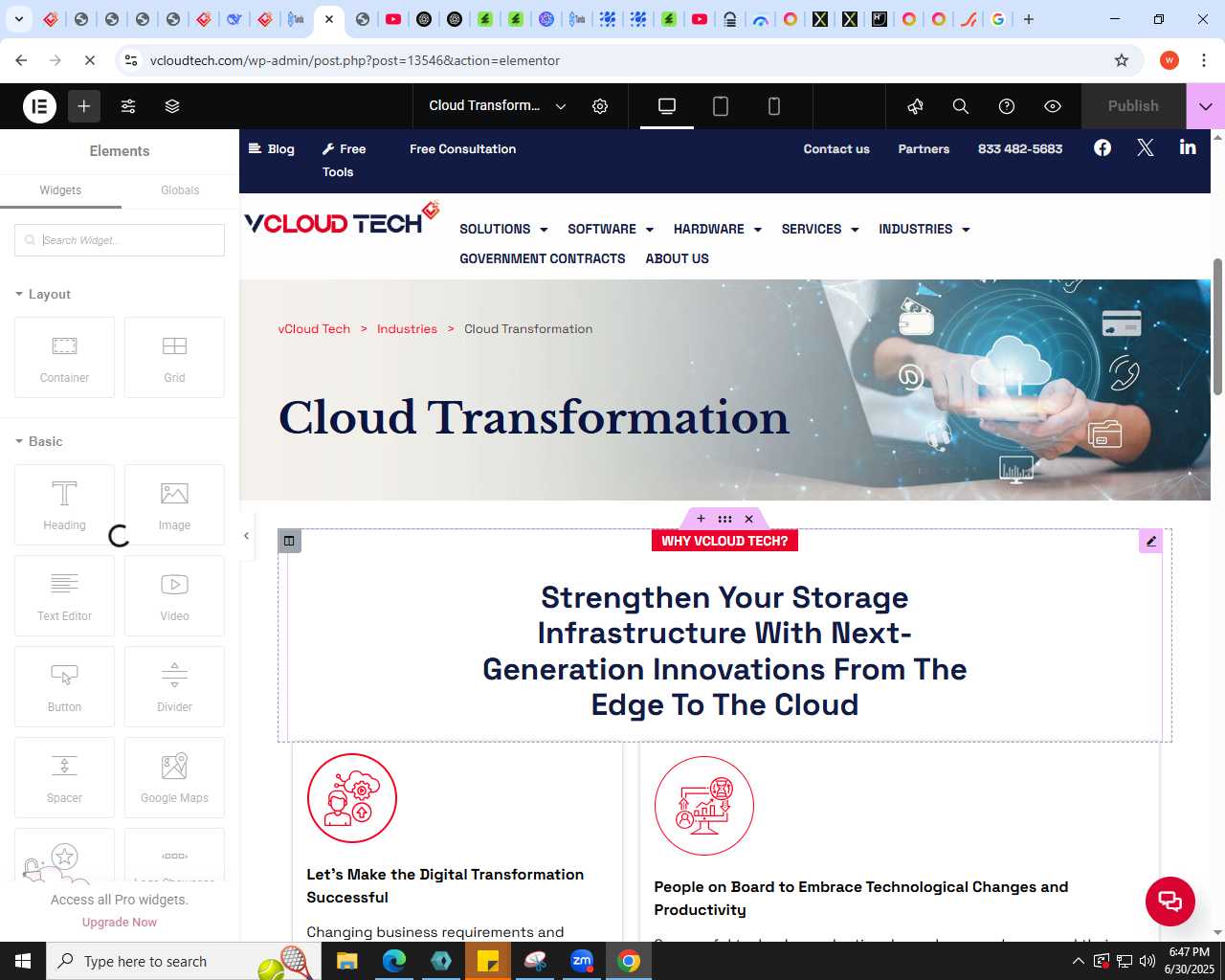This screenshot has width=1225, height=980.
Task: Select the Grid widget
Action: click(174, 357)
